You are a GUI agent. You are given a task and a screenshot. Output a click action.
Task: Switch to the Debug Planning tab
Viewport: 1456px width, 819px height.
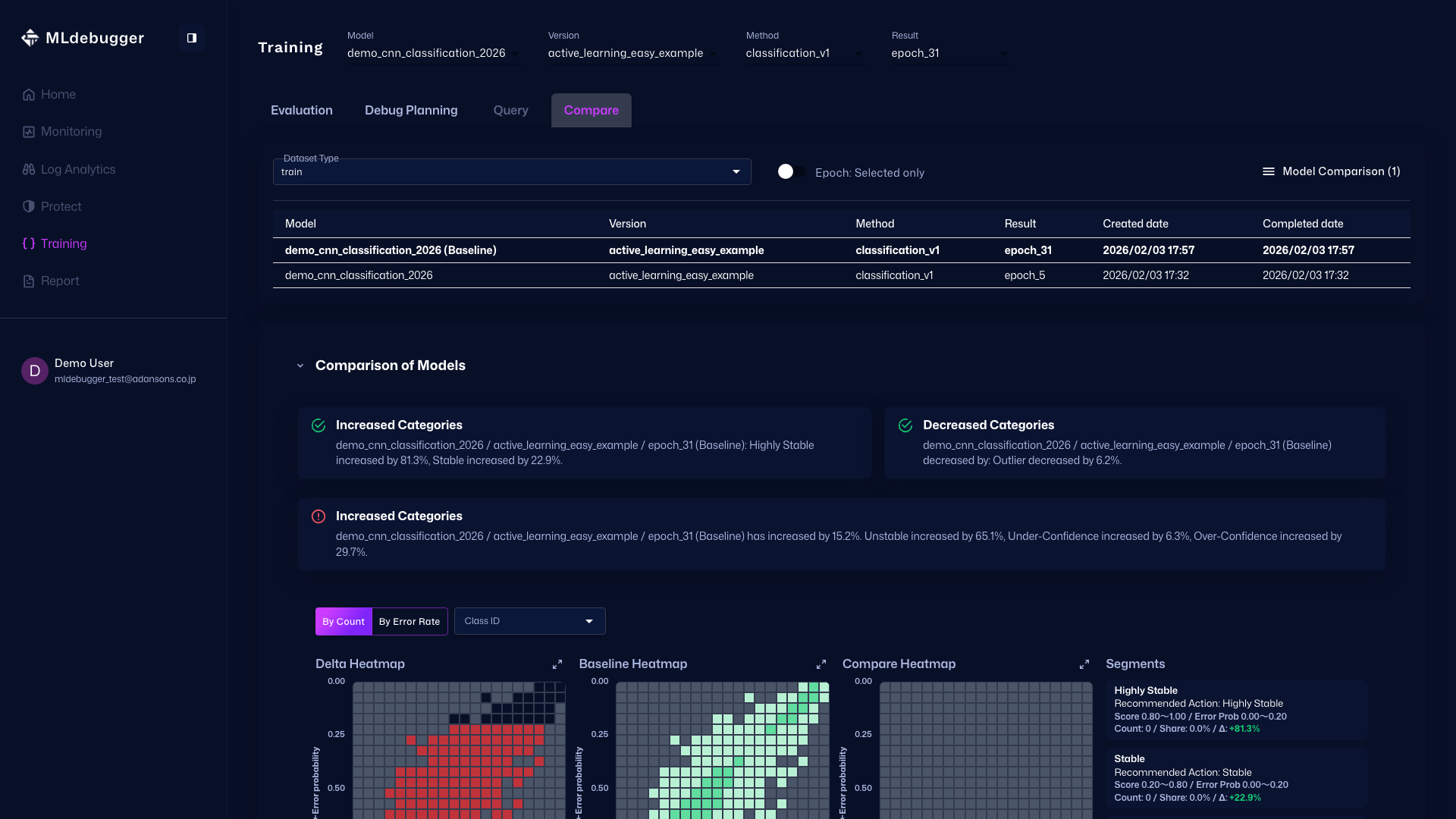click(411, 110)
